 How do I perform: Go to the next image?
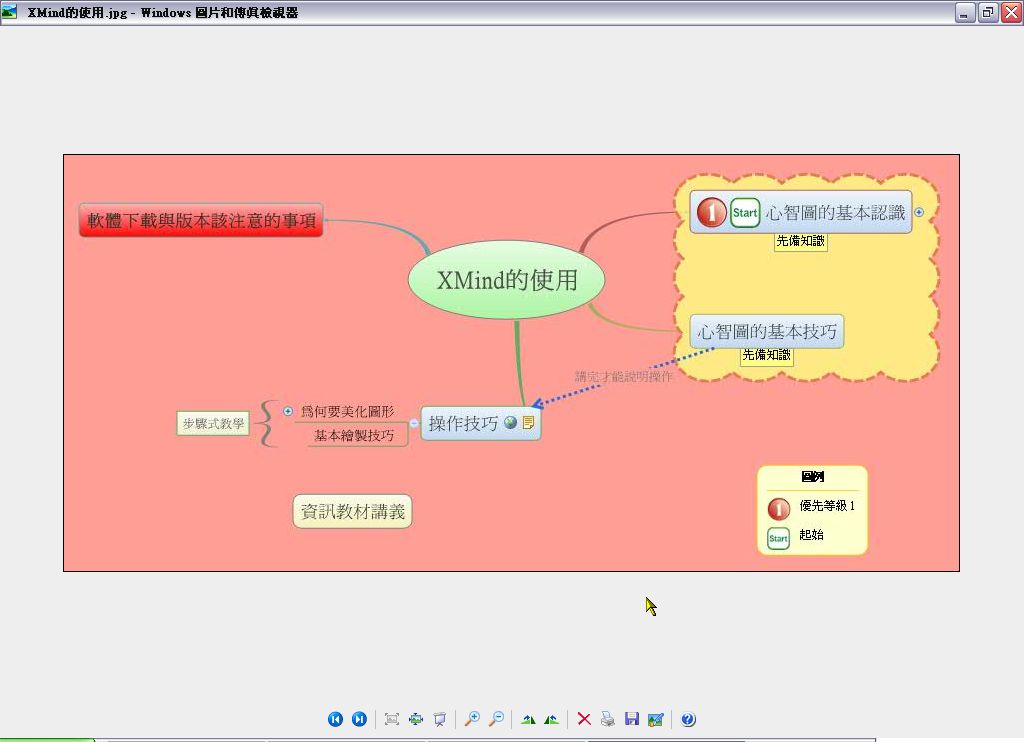pos(359,719)
